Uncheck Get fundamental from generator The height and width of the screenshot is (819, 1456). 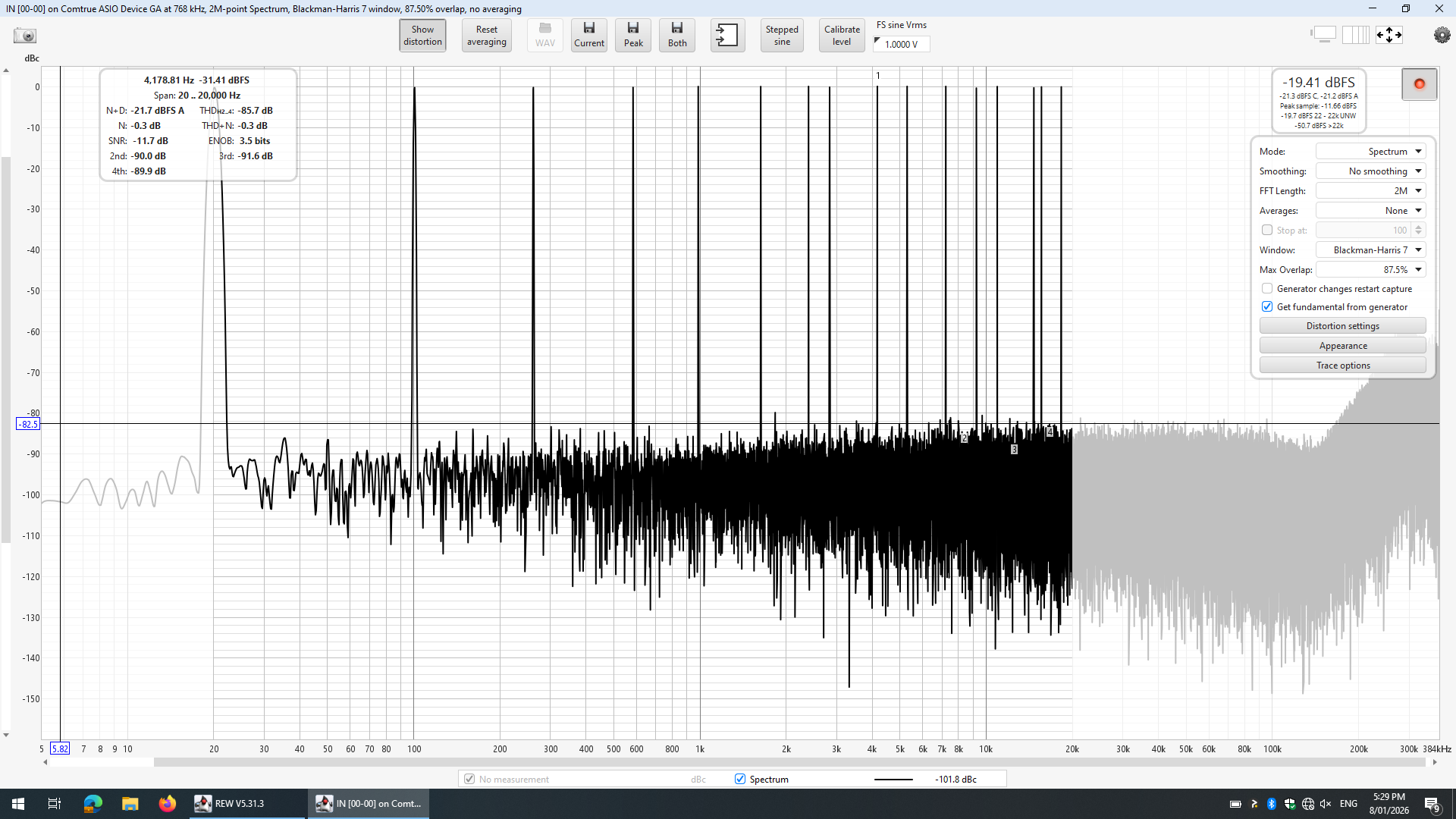[1267, 307]
